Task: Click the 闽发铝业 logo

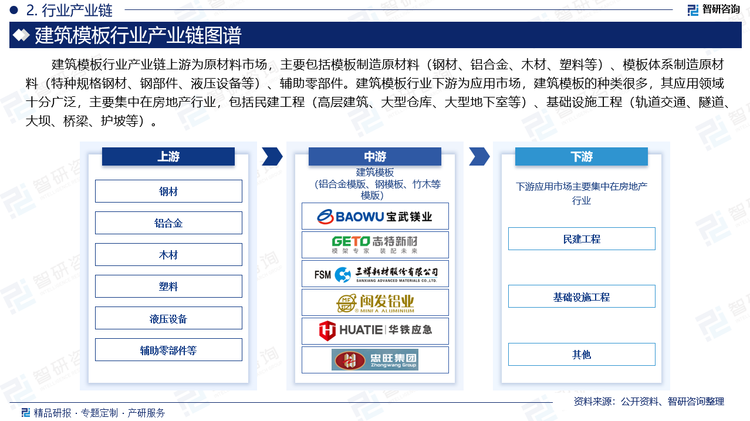Action: click(x=375, y=303)
